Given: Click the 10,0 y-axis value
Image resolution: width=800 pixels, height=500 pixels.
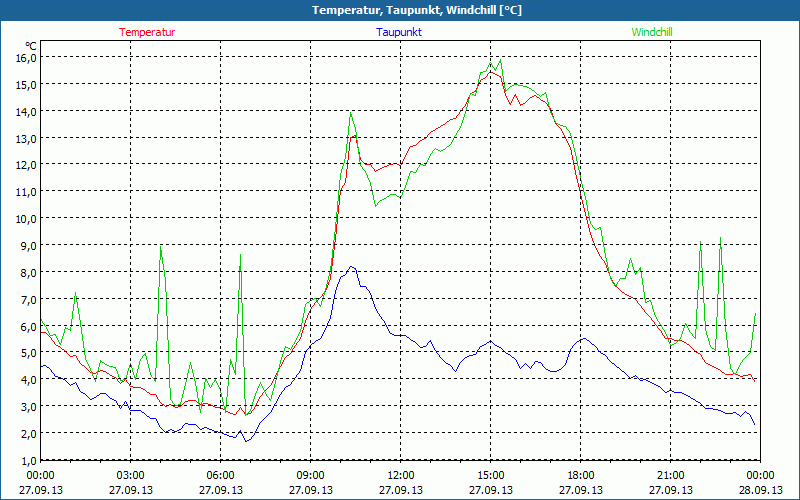Looking at the screenshot, I should click(26, 219).
